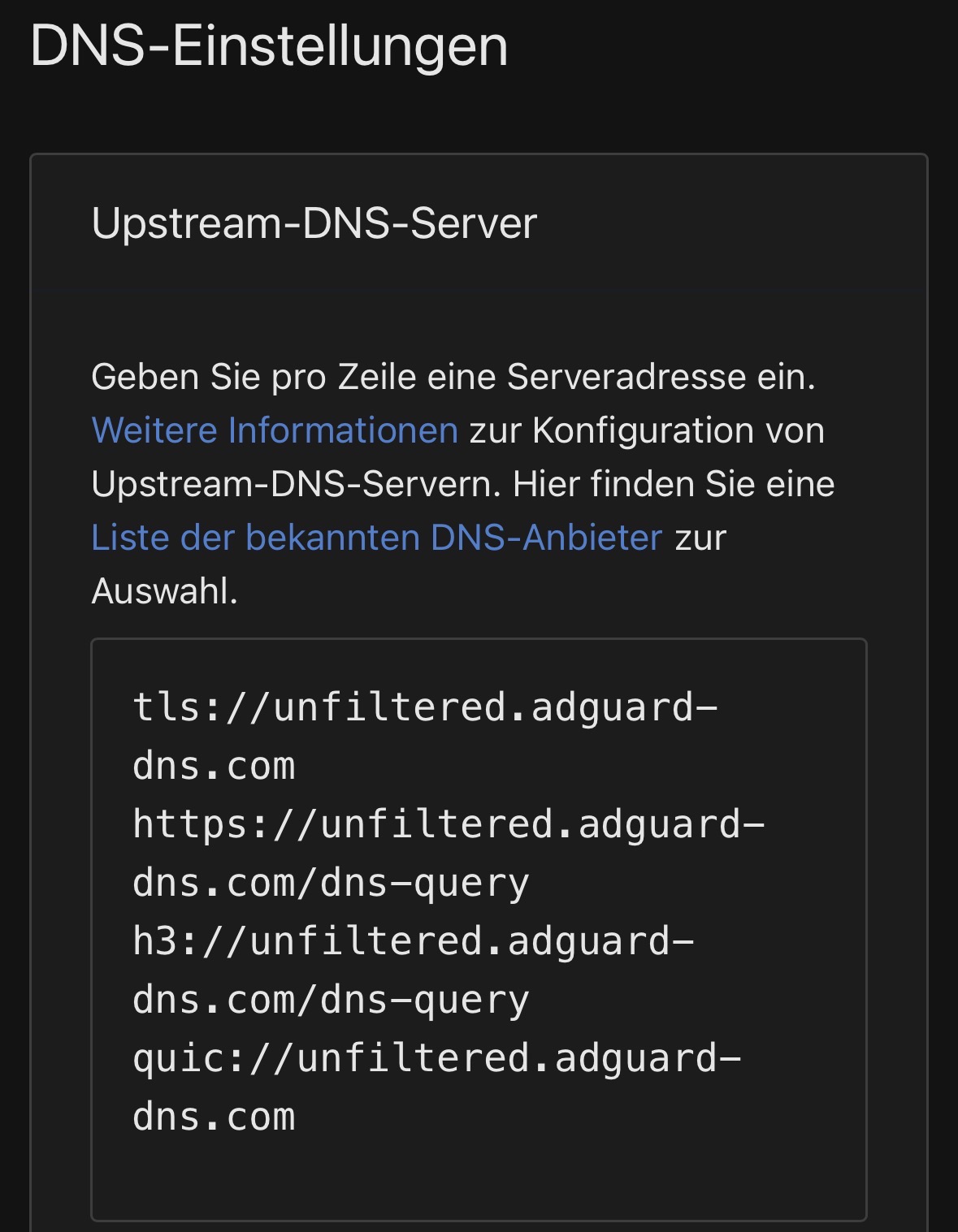958x1232 pixels.
Task: Click the h3:// prefix in the server list
Action: (167, 941)
